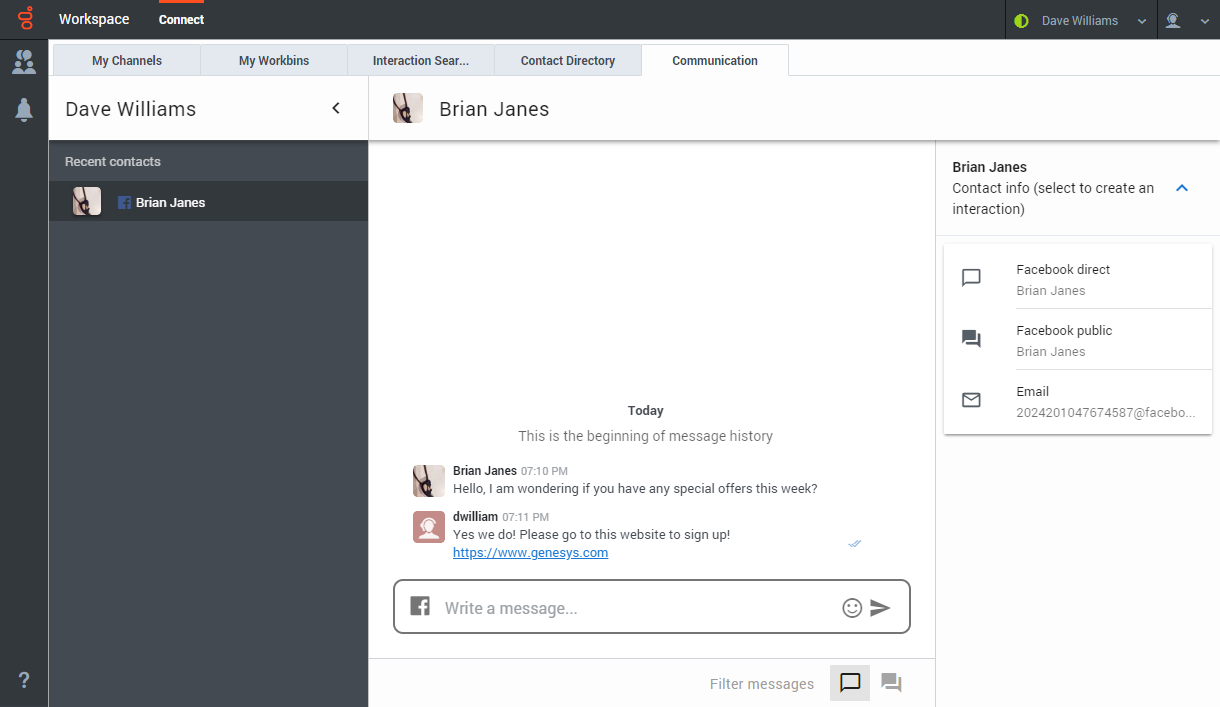Open the Dave Williams status dropdown
The height and width of the screenshot is (707, 1220).
tap(1079, 20)
